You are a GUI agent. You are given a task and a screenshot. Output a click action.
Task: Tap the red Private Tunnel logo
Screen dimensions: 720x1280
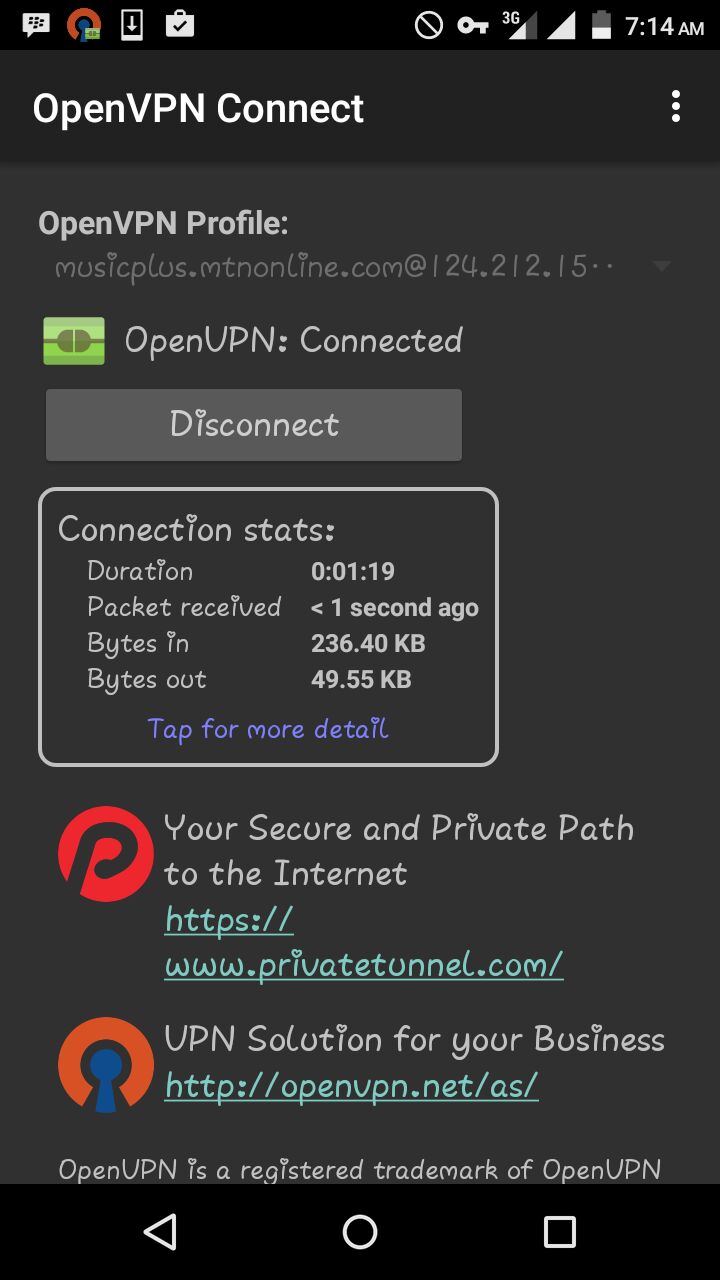point(105,854)
